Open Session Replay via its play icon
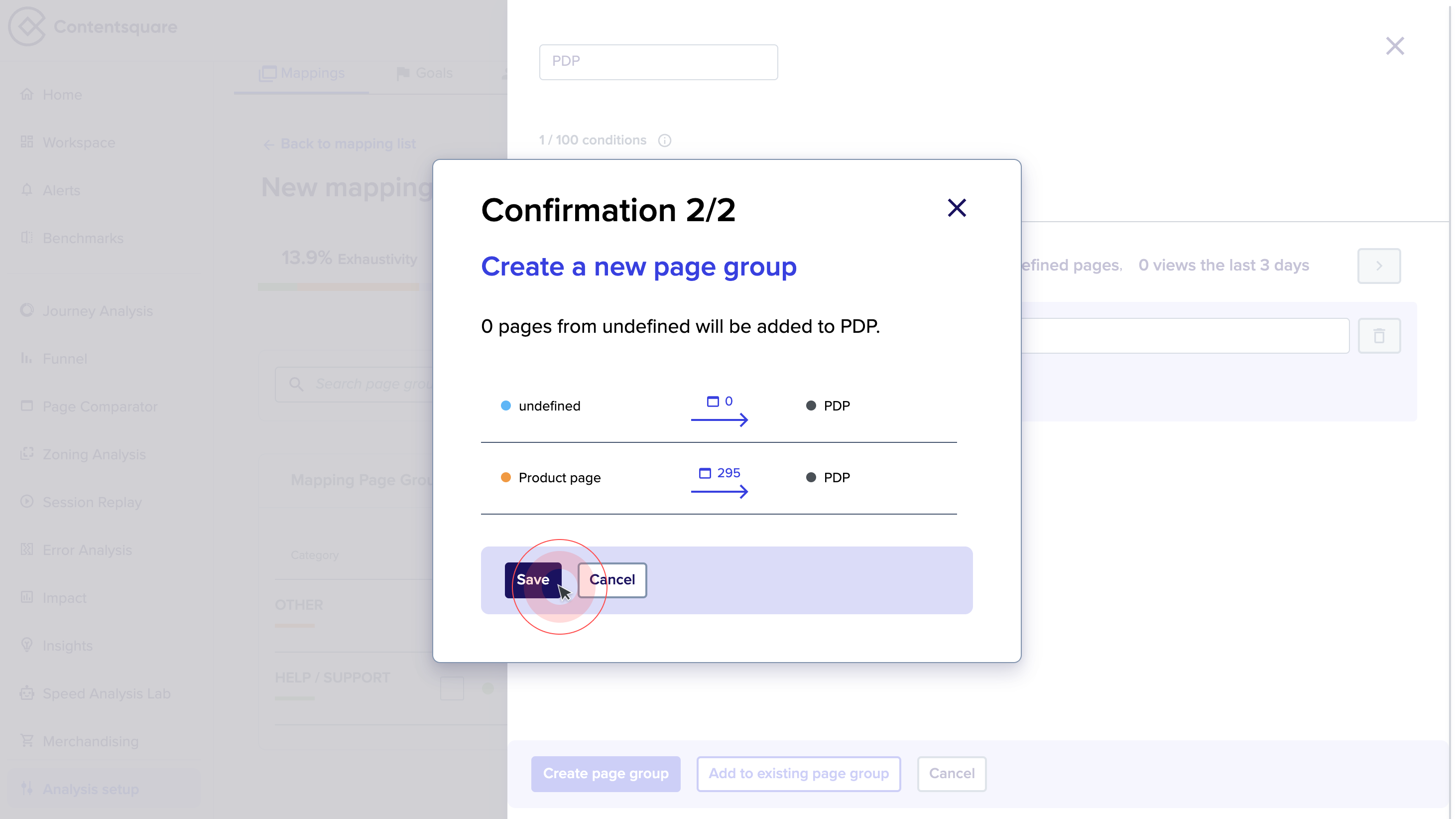 [27, 502]
